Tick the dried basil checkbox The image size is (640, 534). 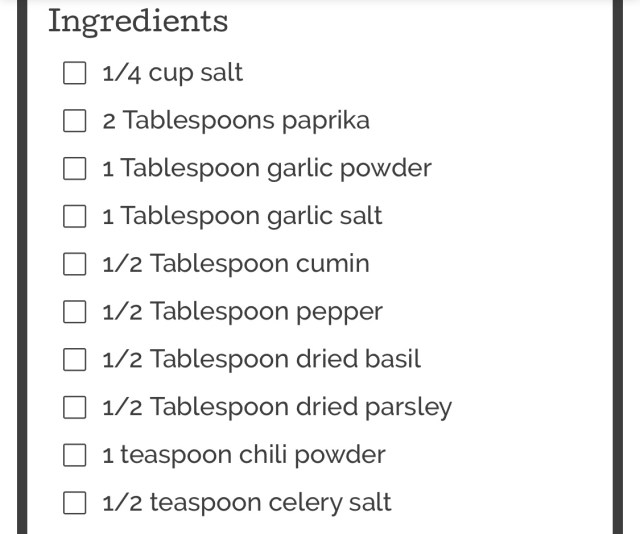pos(75,359)
